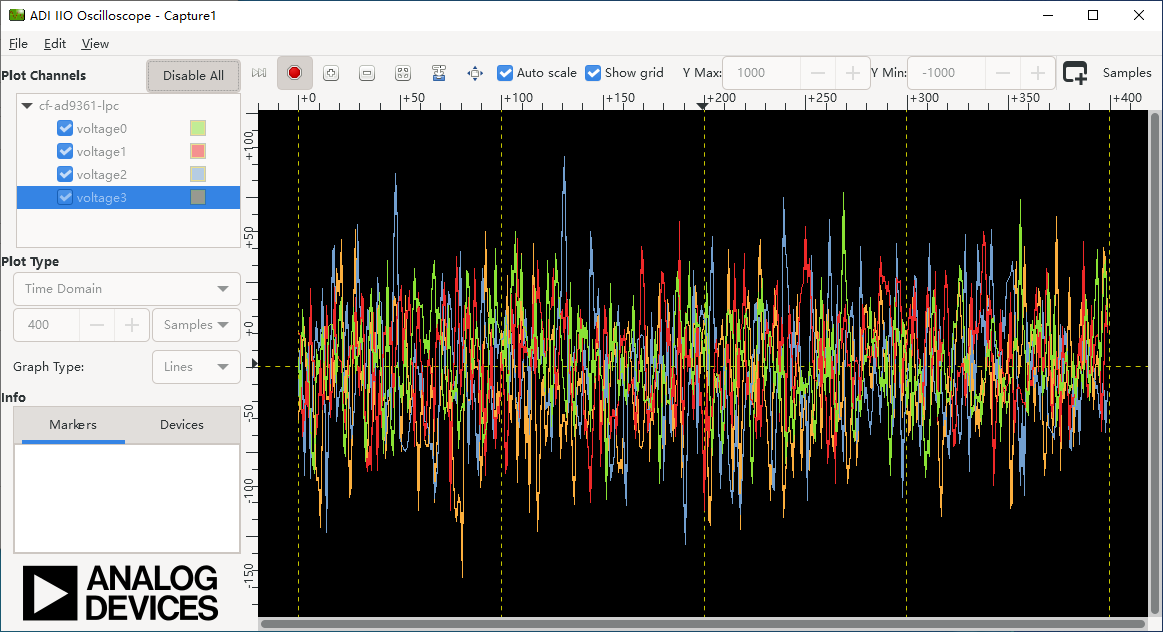Image resolution: width=1163 pixels, height=632 pixels.
Task: Open the Edit menu
Action: (x=55, y=44)
